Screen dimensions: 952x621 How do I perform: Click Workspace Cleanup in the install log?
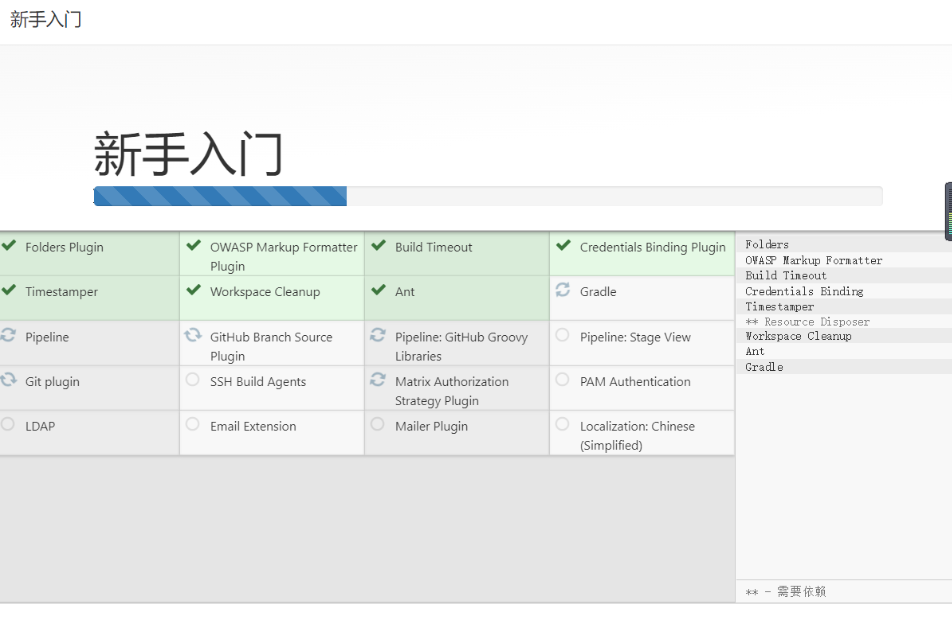(x=798, y=336)
